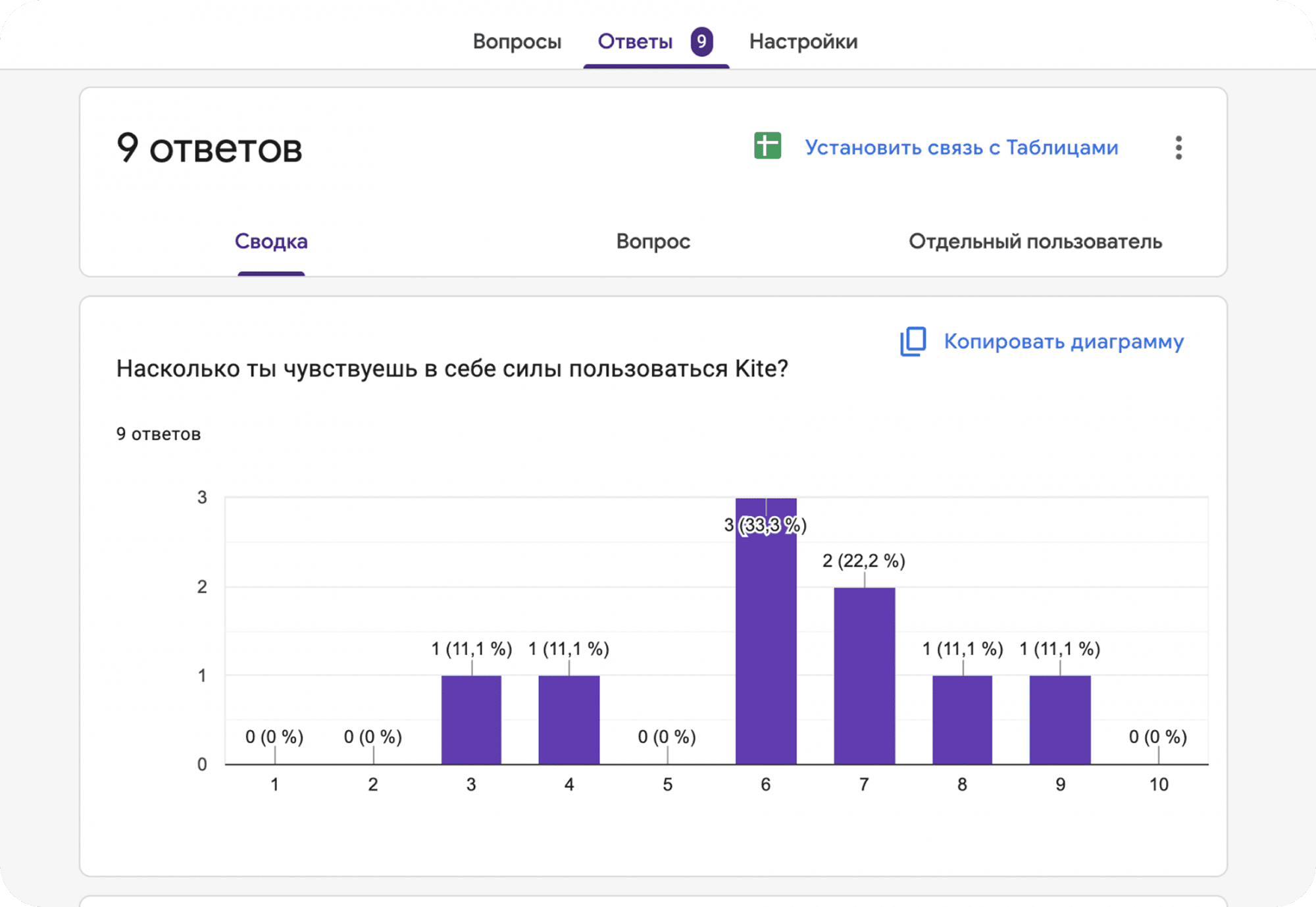Click the bar for rating 3
The width and height of the screenshot is (1316, 907).
pos(471,719)
